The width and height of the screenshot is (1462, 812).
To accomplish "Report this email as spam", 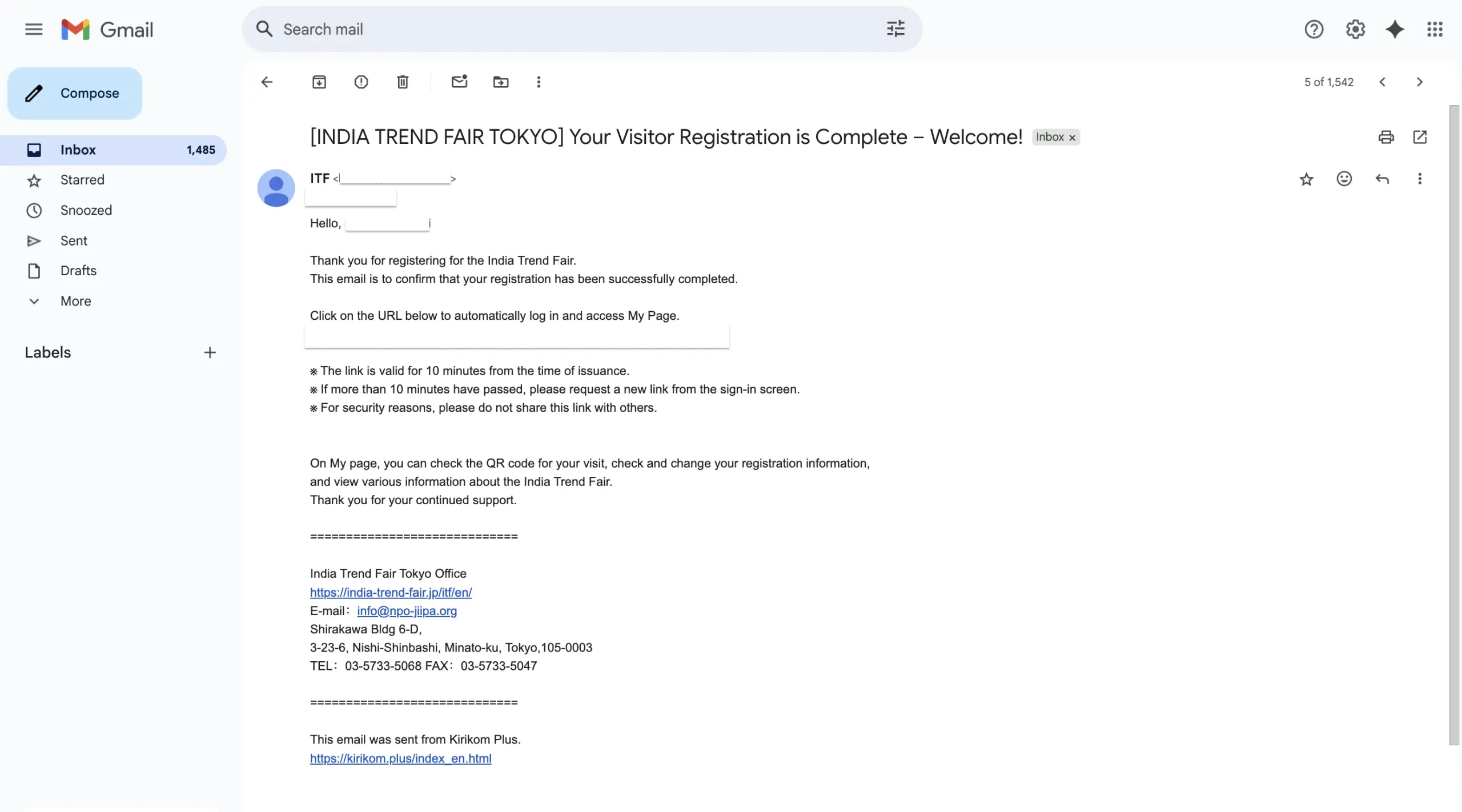I will coord(361,82).
